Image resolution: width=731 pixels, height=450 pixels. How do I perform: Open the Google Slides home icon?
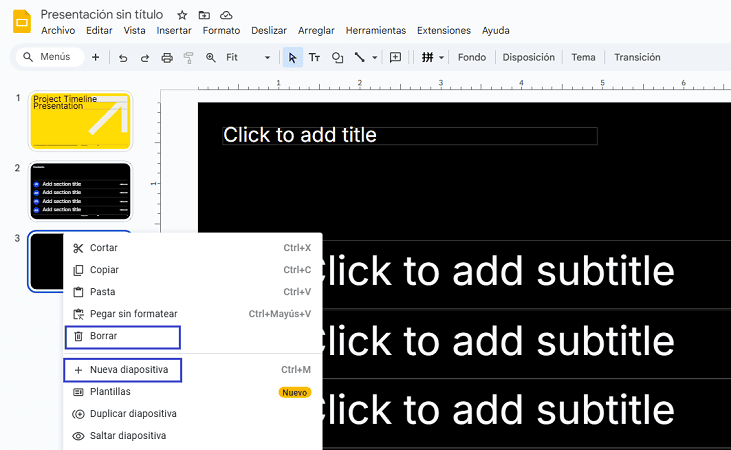(21, 22)
